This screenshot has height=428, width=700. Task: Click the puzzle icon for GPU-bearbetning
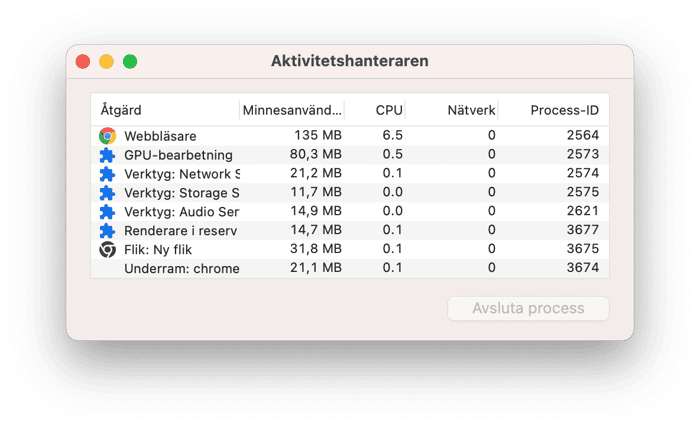tap(107, 155)
